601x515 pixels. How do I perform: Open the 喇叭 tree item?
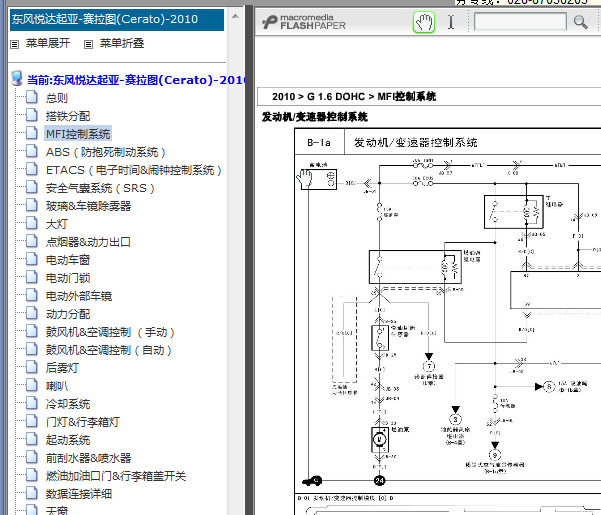(57, 386)
